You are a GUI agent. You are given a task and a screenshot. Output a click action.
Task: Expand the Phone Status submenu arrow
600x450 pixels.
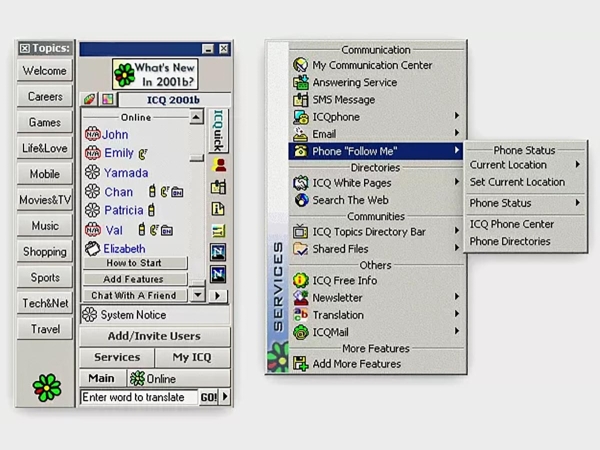(x=577, y=203)
